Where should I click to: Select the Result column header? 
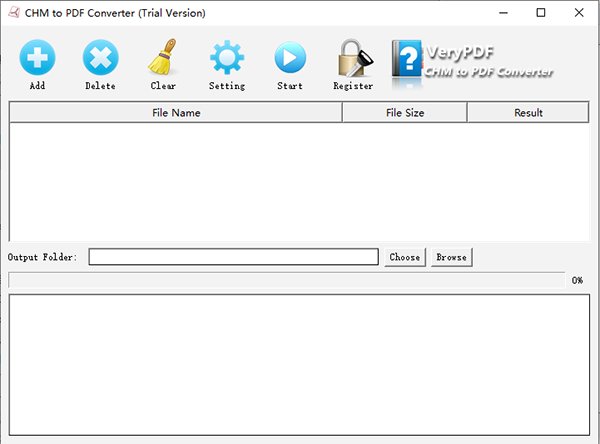(528, 113)
